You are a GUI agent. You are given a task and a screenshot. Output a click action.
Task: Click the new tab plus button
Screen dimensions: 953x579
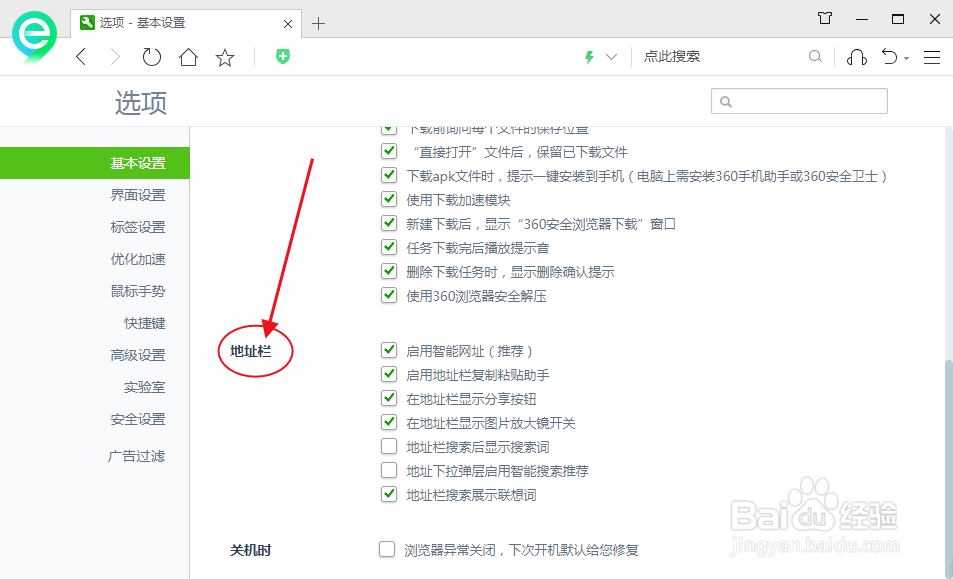tap(318, 22)
